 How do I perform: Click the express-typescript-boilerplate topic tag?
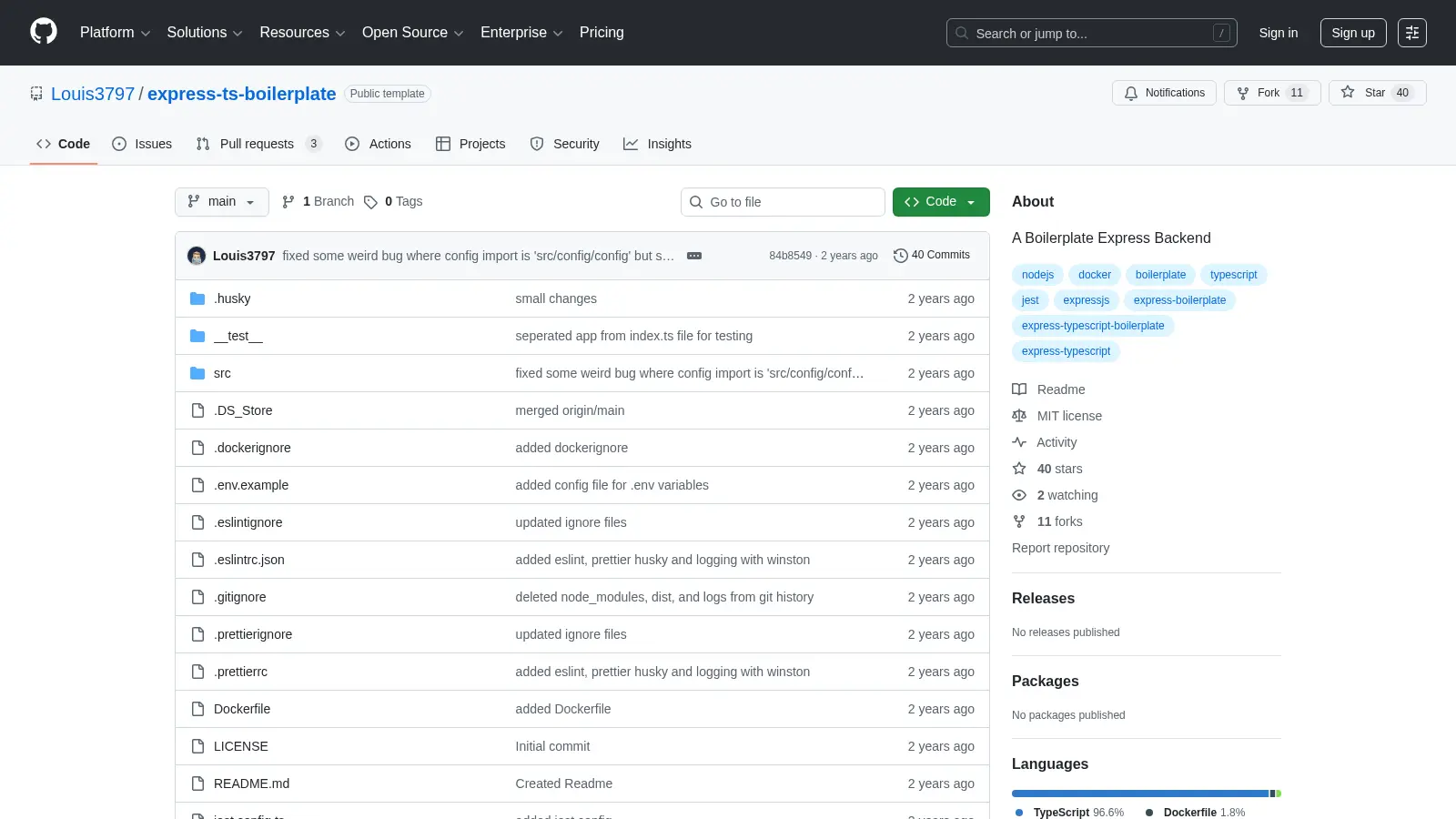tap(1093, 326)
